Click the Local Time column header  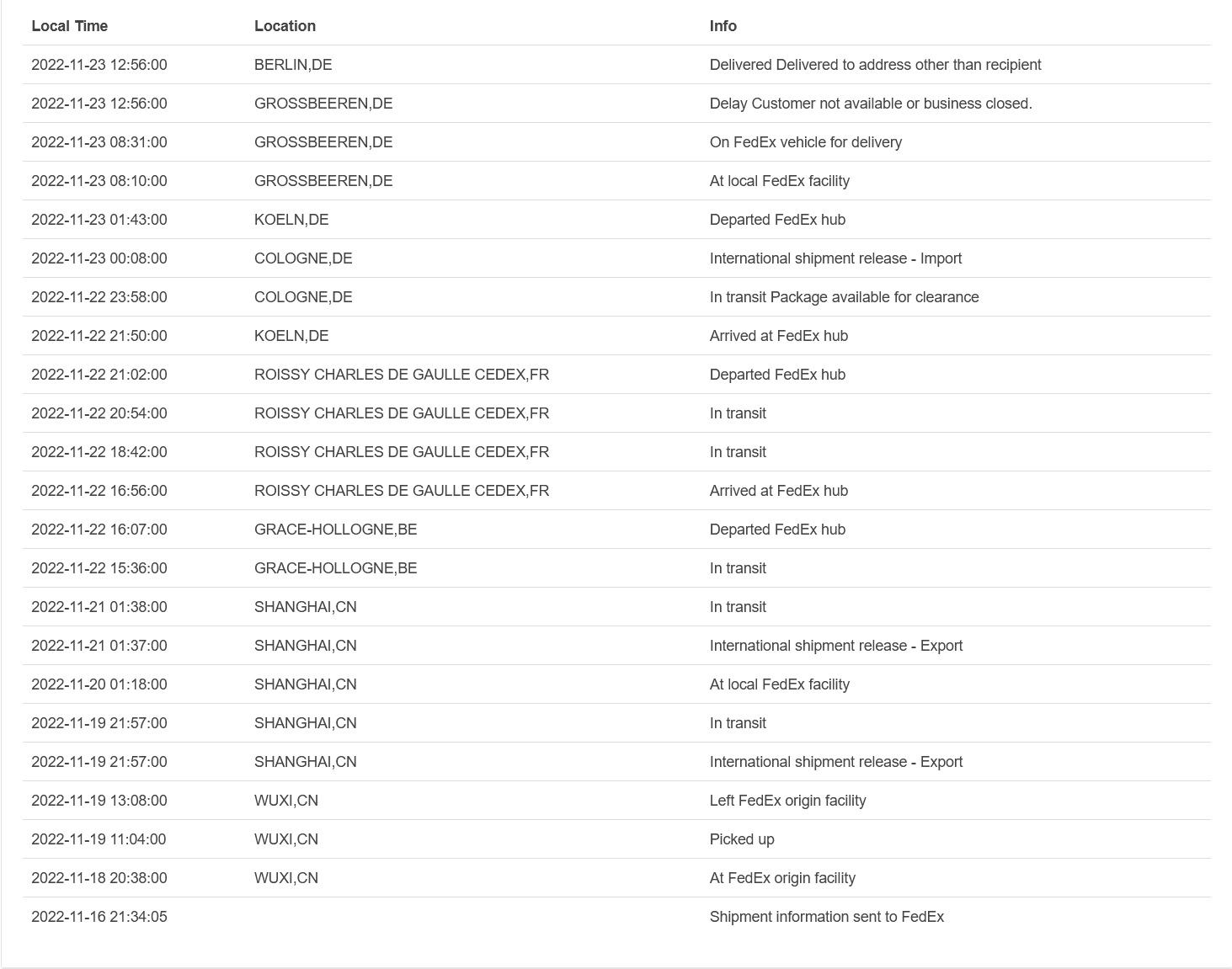69,26
